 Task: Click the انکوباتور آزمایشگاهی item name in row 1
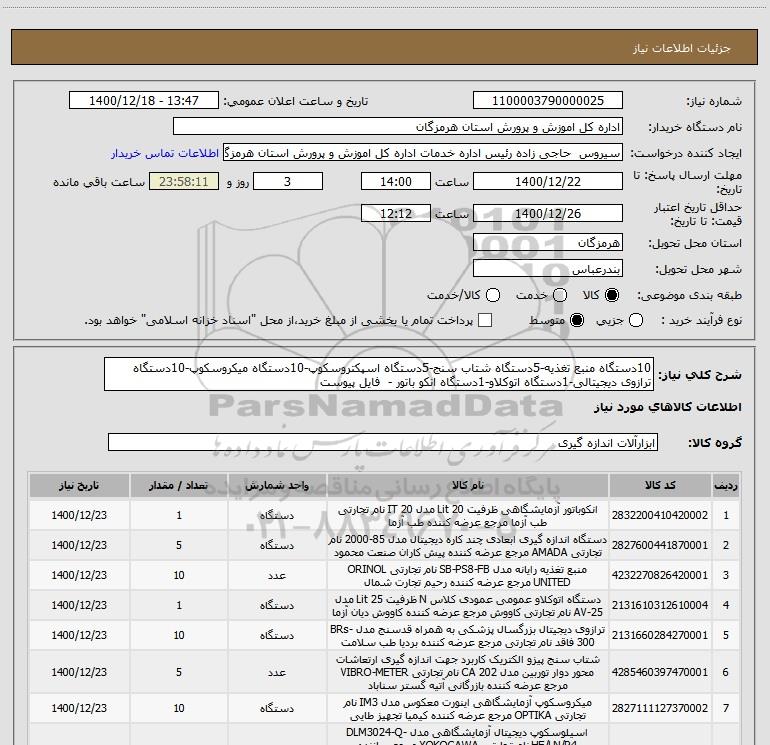click(468, 516)
